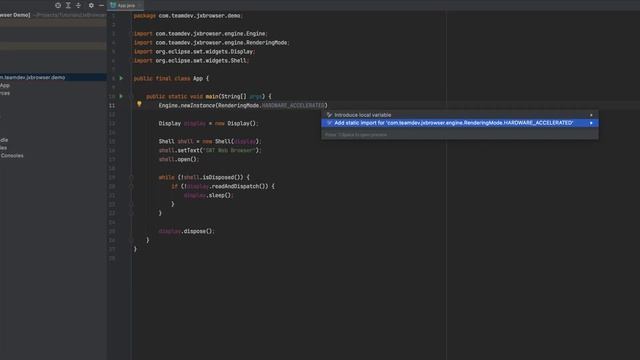
Task: Expand submenu arrow of Introduce local variable
Action: point(591,115)
